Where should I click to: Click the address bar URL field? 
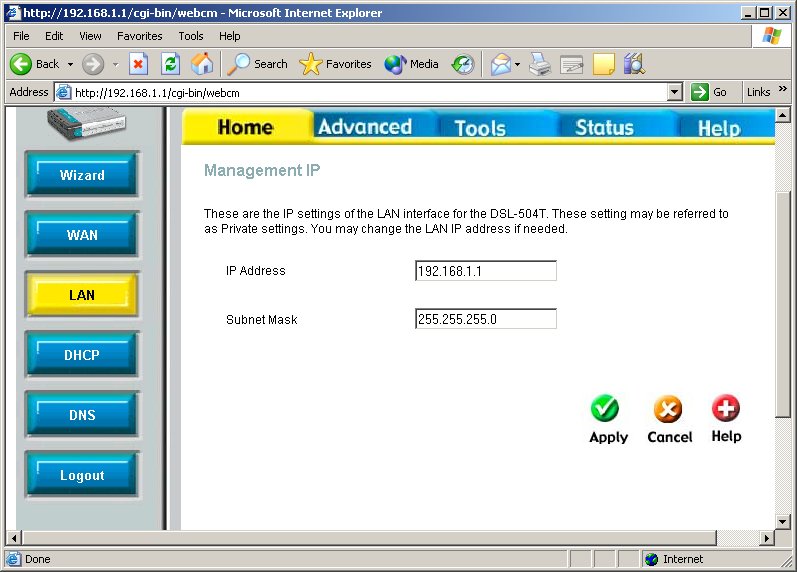370,93
